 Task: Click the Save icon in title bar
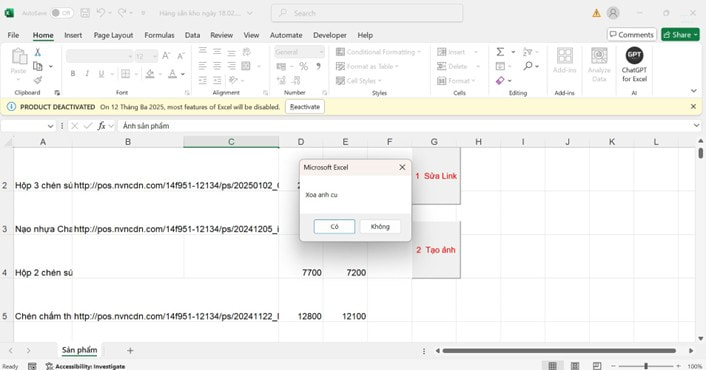tap(85, 13)
